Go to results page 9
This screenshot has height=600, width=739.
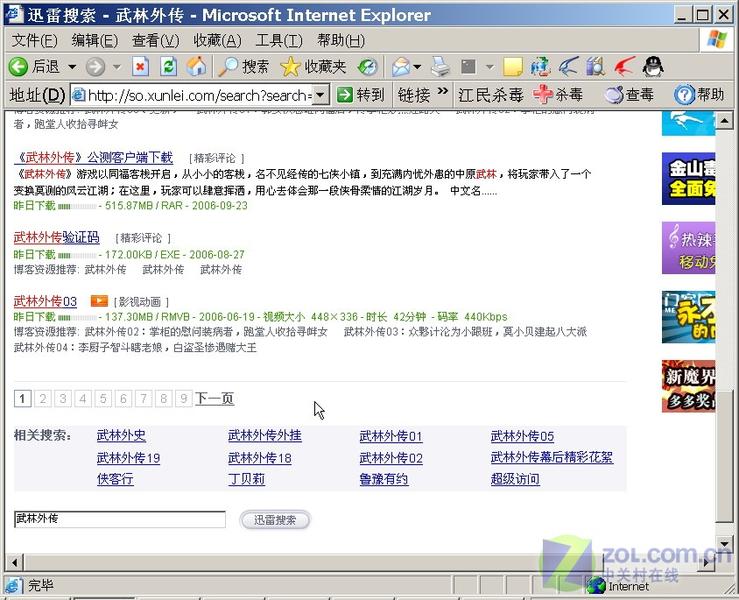click(x=184, y=399)
